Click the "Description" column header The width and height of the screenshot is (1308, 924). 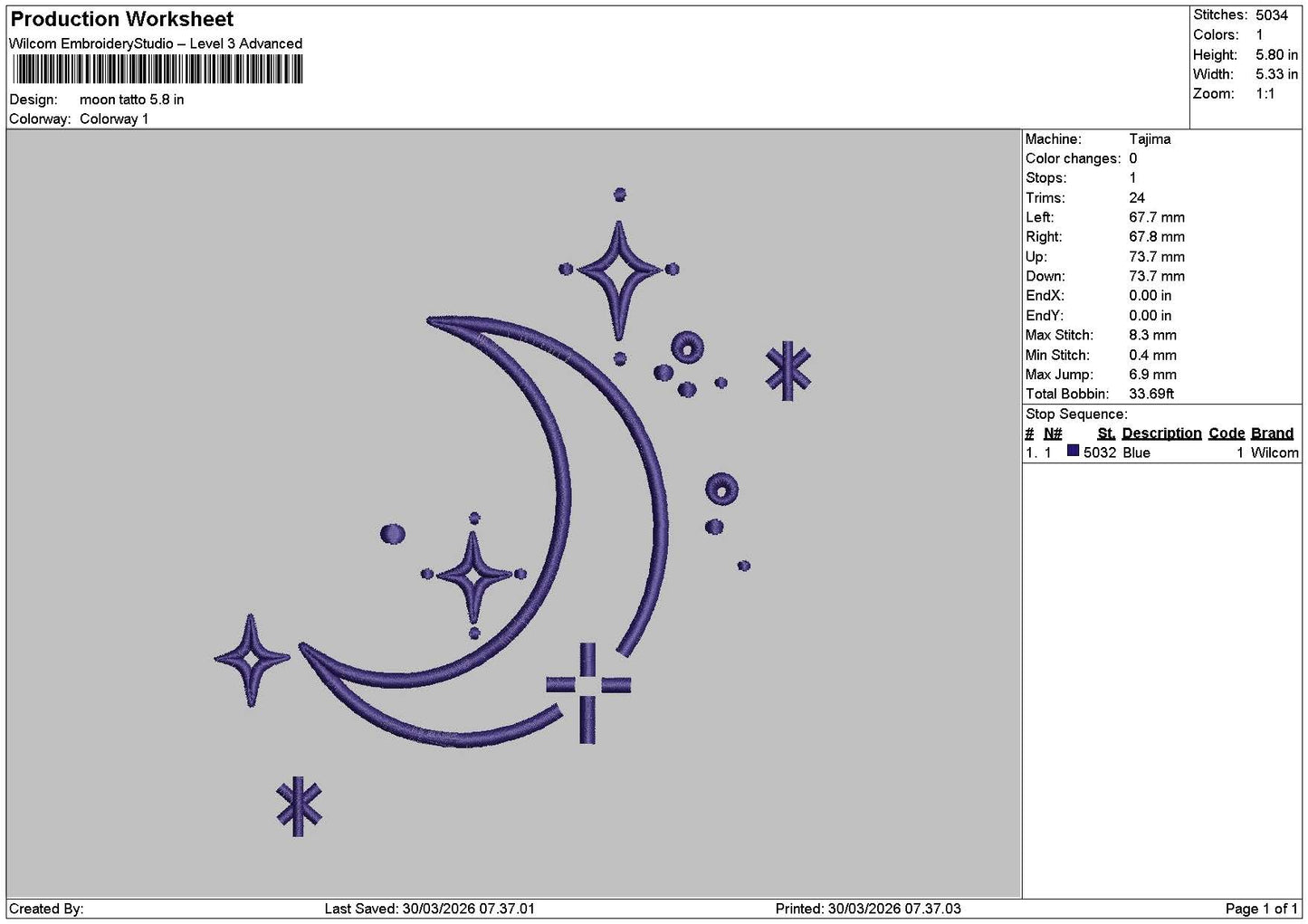coord(1161,433)
